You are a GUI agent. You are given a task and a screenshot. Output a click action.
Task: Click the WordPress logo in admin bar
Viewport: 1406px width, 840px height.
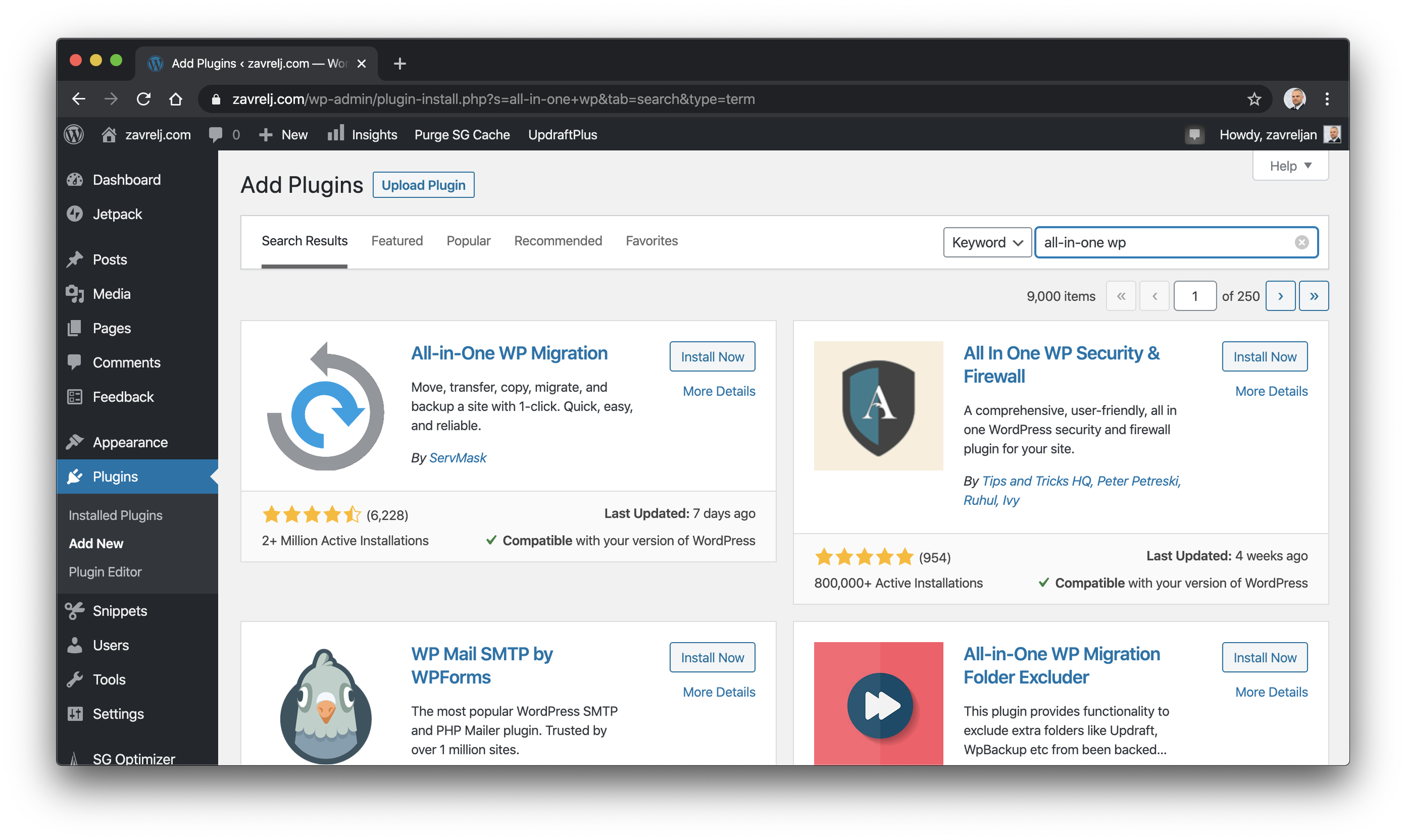click(74, 134)
